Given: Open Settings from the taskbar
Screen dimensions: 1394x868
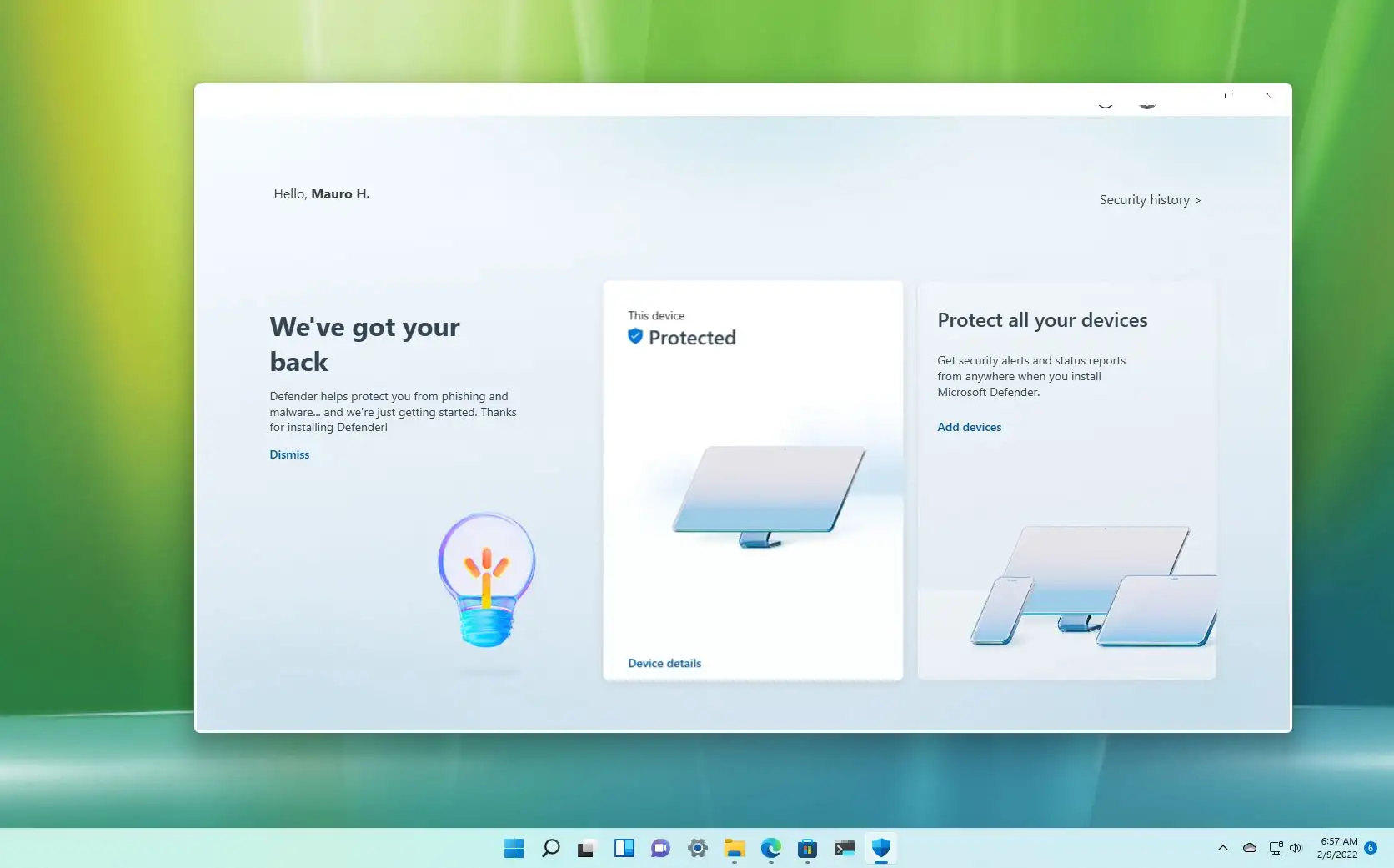Looking at the screenshot, I should [697, 849].
